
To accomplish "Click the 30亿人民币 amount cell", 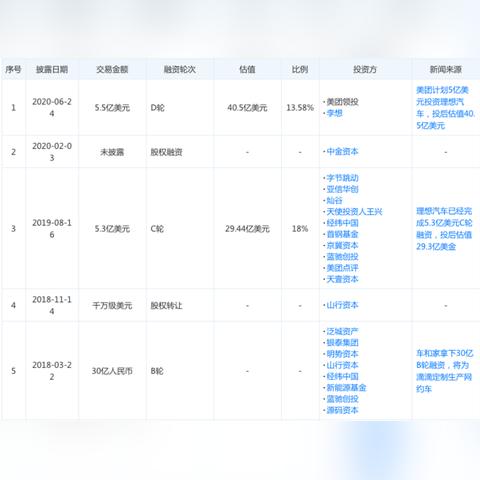I will tap(112, 371).
